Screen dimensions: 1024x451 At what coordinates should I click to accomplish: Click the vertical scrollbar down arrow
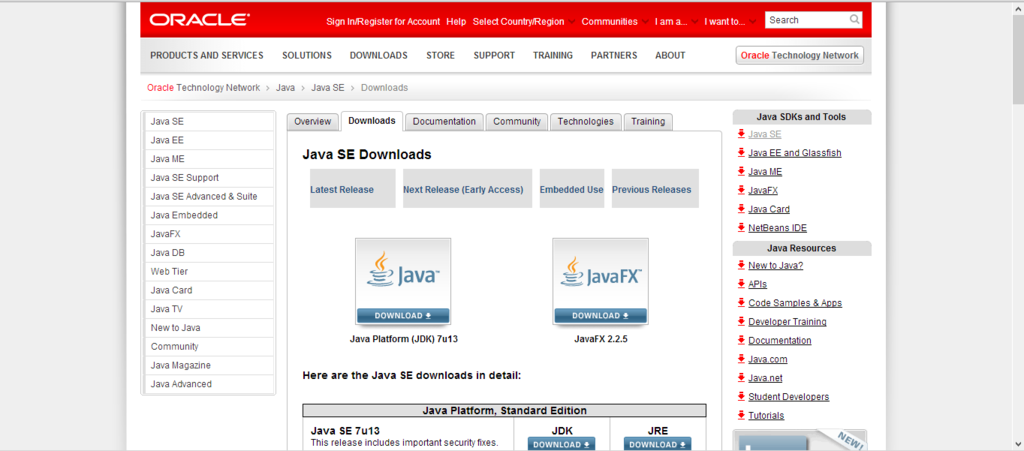click(x=1017, y=444)
